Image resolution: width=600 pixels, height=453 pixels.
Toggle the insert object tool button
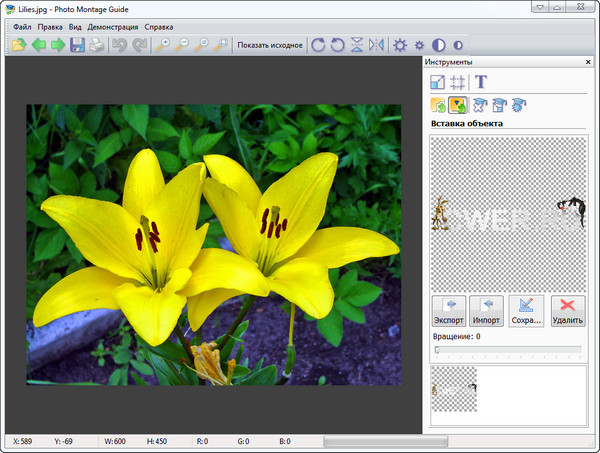point(459,104)
